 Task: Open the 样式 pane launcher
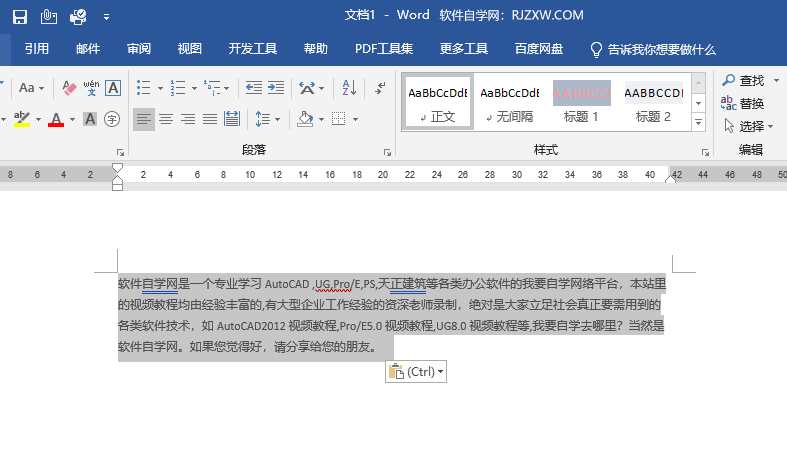pos(705,152)
